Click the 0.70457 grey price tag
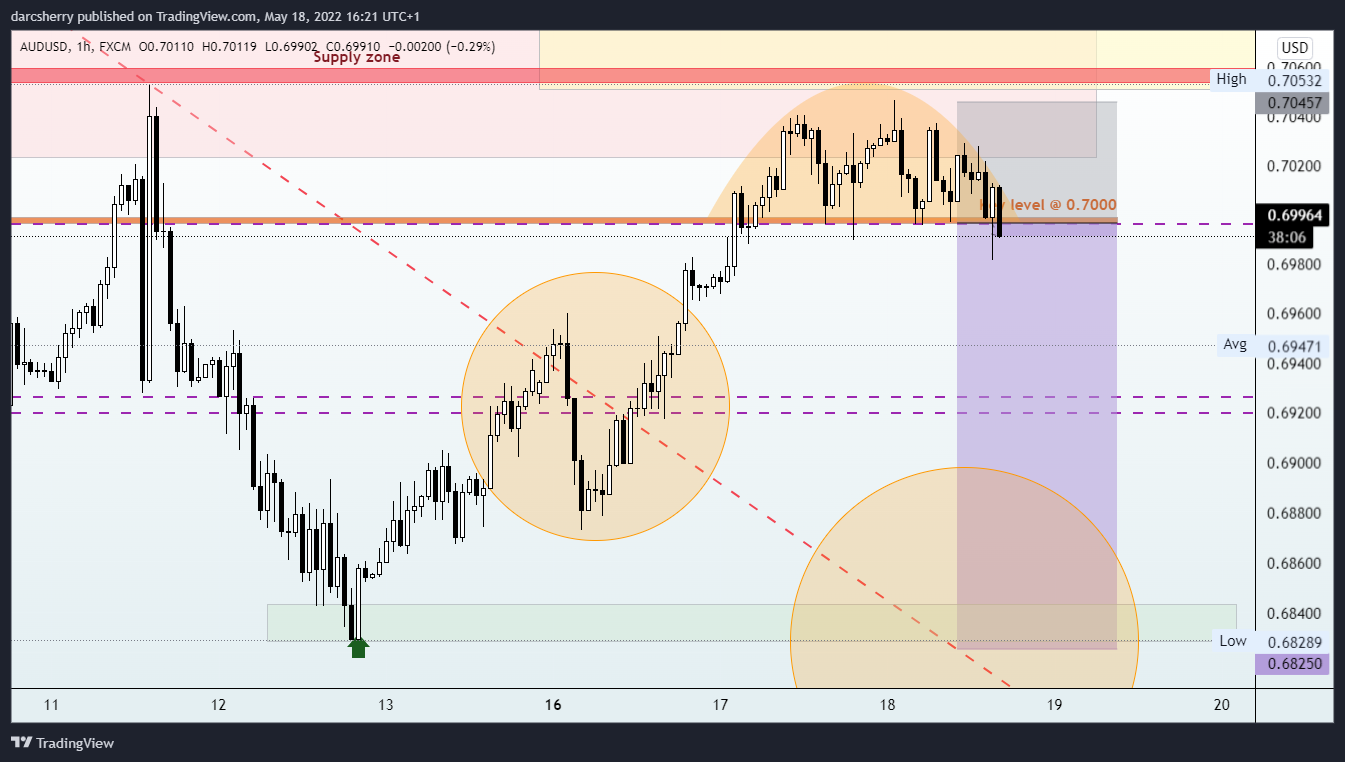Viewport: 1345px width, 762px height. coord(1291,103)
